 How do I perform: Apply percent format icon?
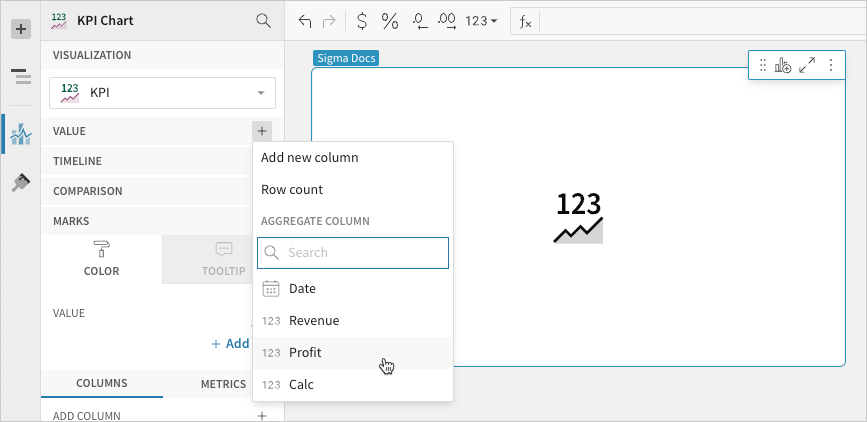[390, 21]
